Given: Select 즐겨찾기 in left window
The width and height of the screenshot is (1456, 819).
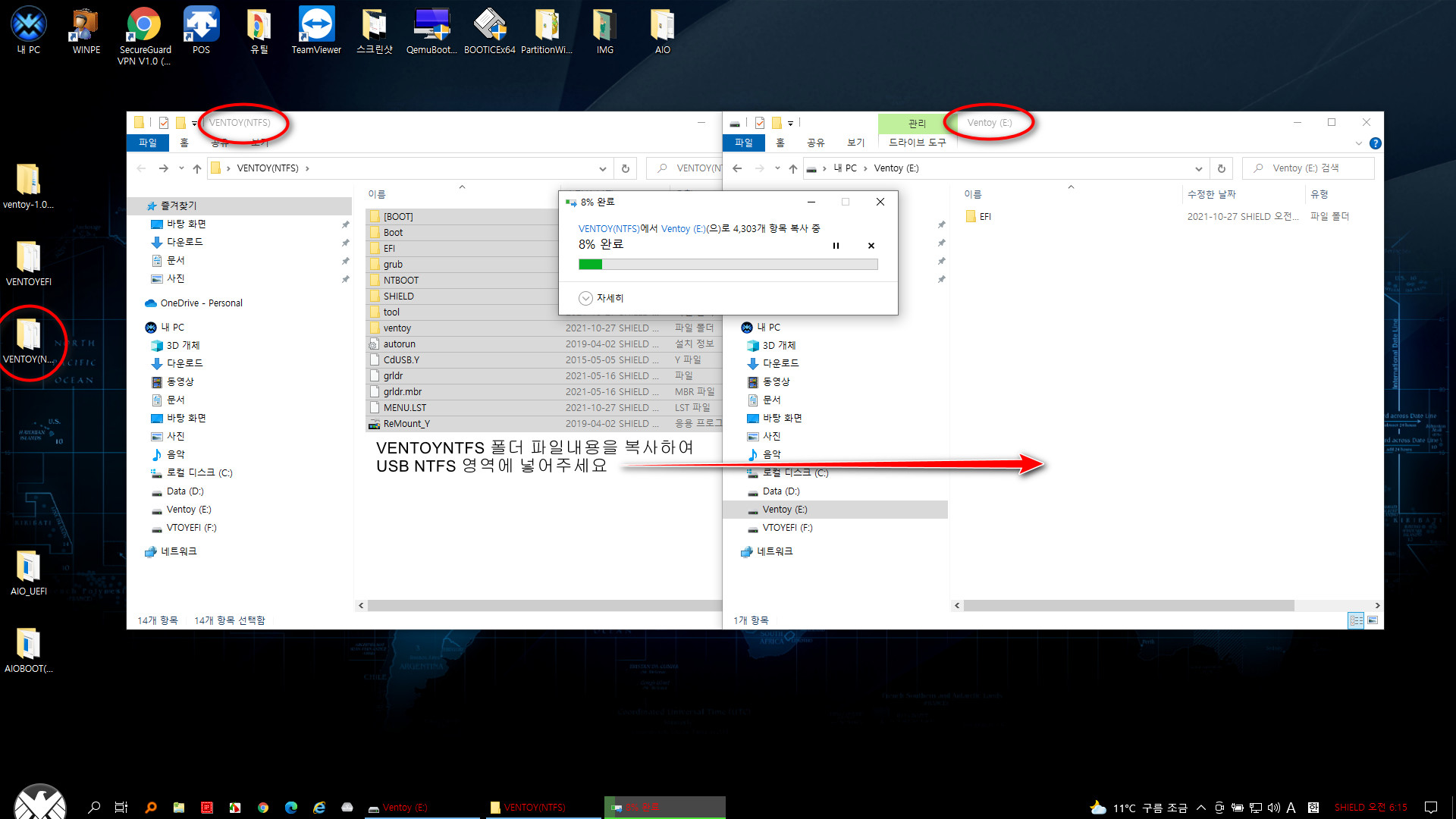Looking at the screenshot, I should (178, 206).
